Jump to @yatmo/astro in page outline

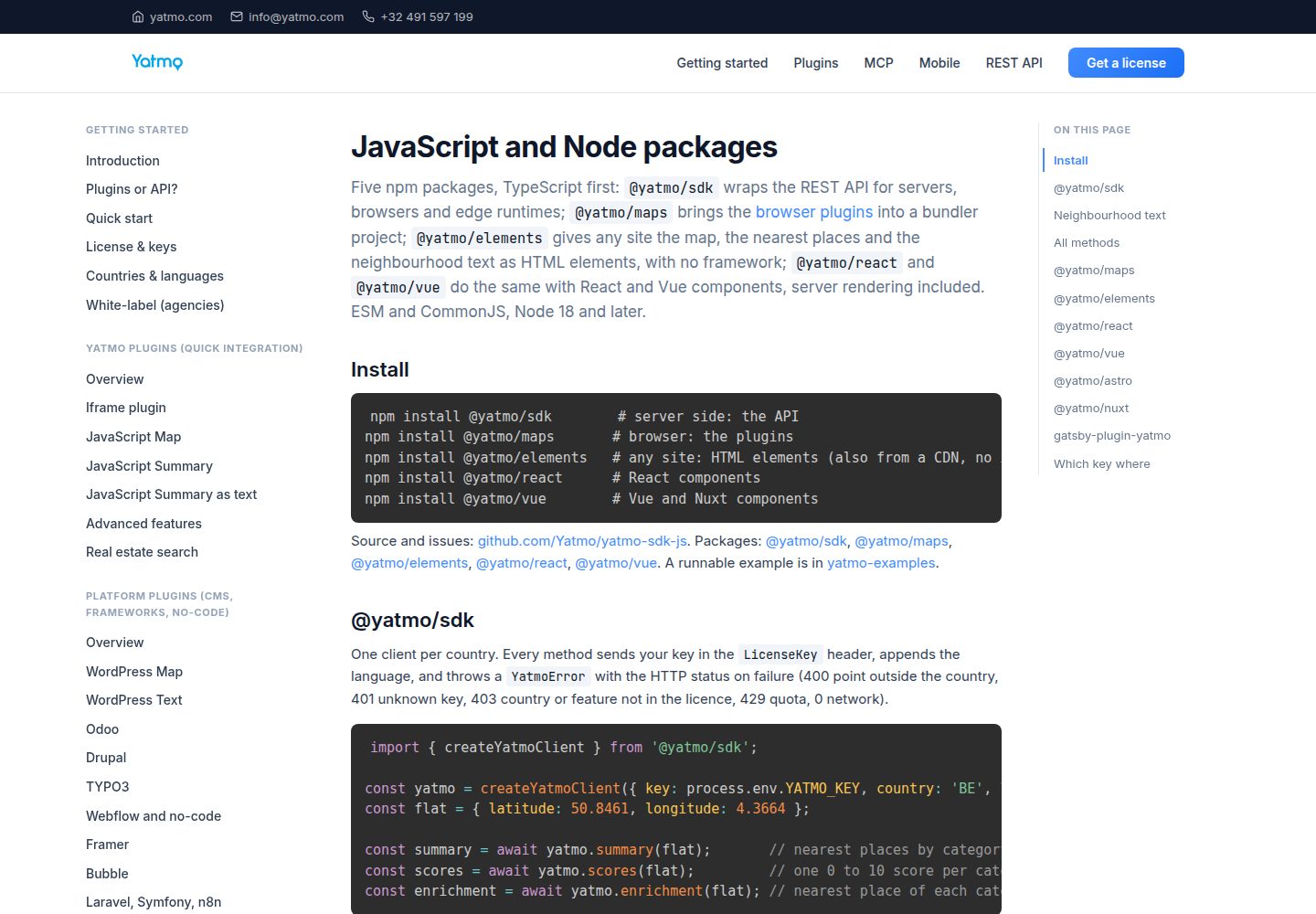click(x=1093, y=381)
